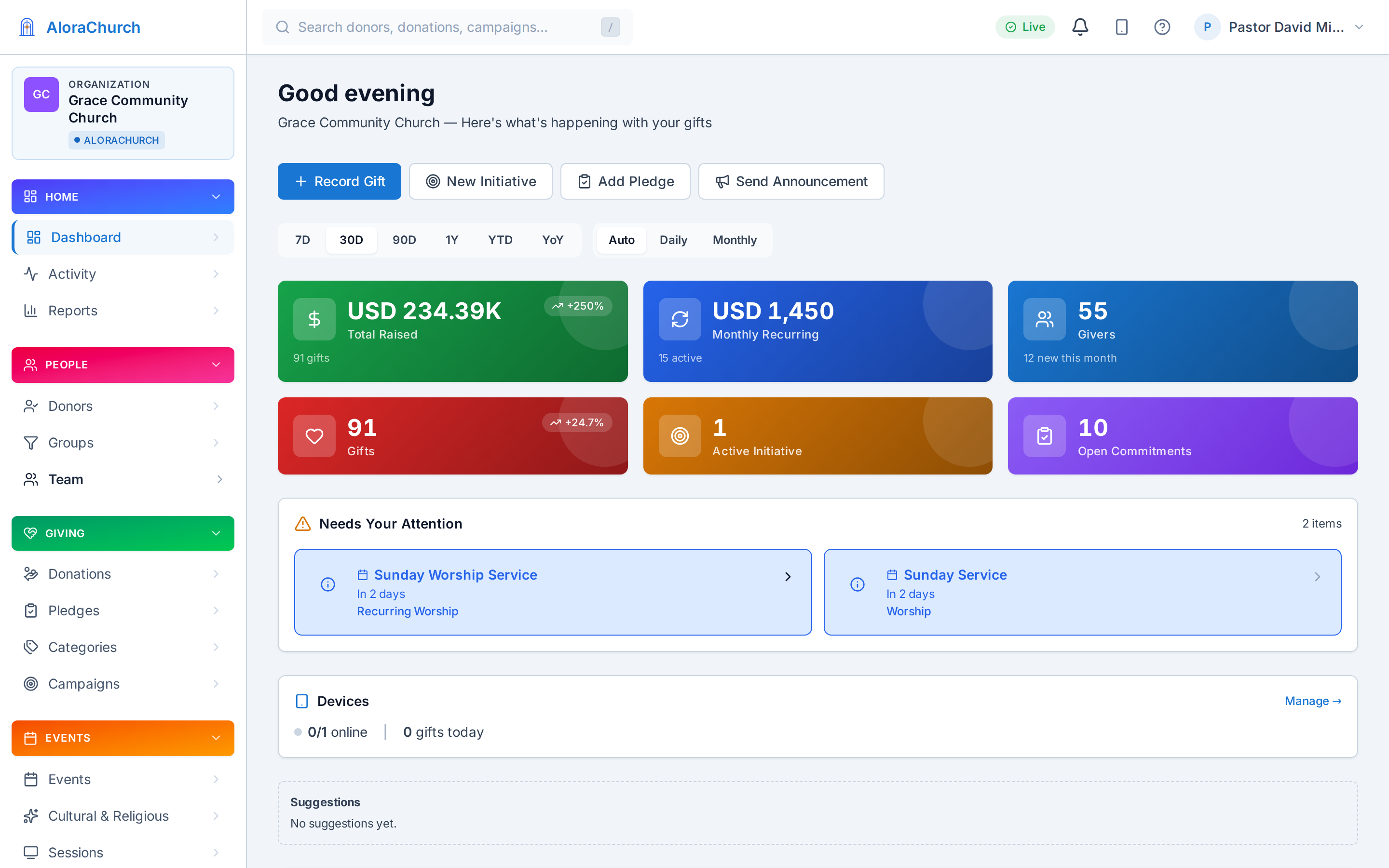Click the Send Announcement button
This screenshot has width=1389, height=868.
point(791,181)
